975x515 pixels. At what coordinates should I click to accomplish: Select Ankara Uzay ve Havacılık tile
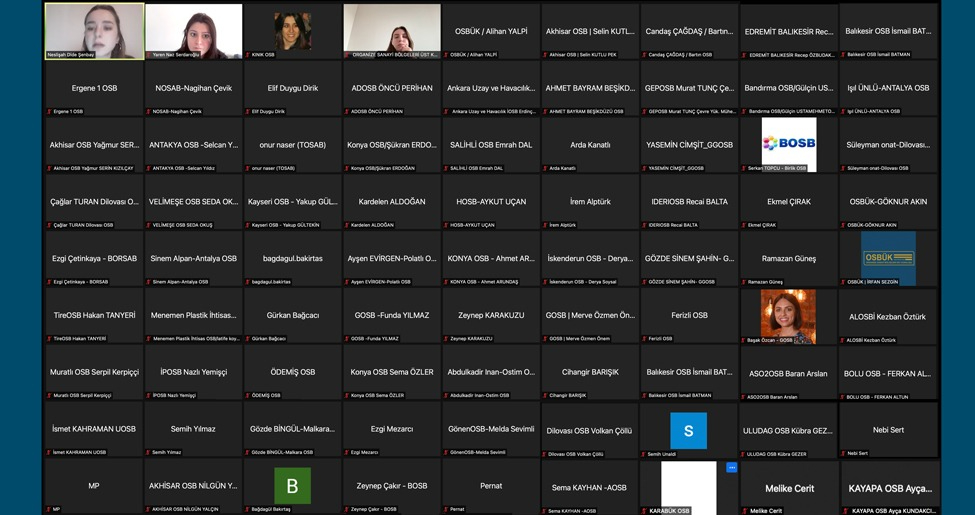[x=491, y=88]
